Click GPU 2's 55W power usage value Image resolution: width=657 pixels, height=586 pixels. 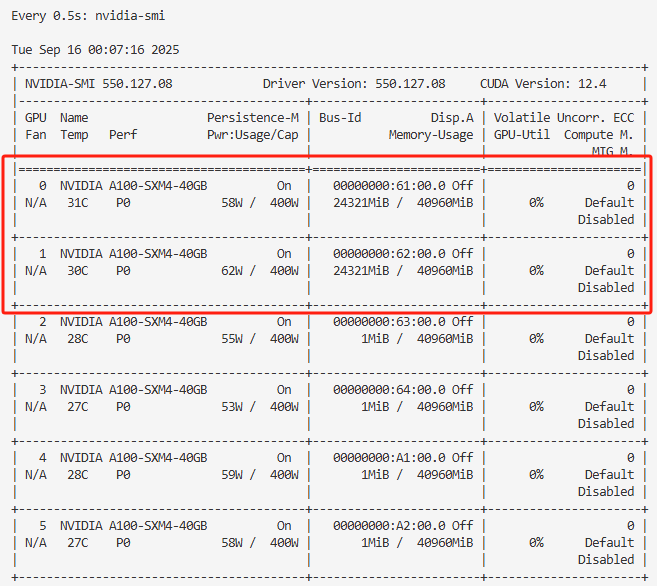233,338
